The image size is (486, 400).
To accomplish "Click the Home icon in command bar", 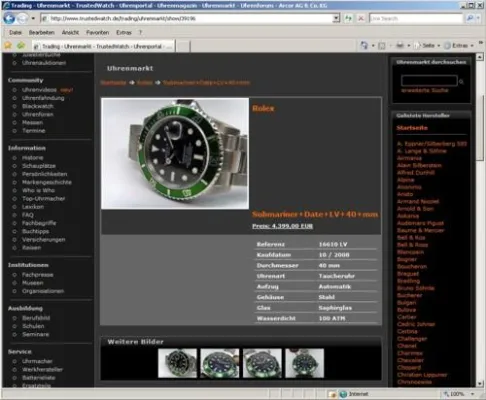I will pyautogui.click(x=364, y=45).
